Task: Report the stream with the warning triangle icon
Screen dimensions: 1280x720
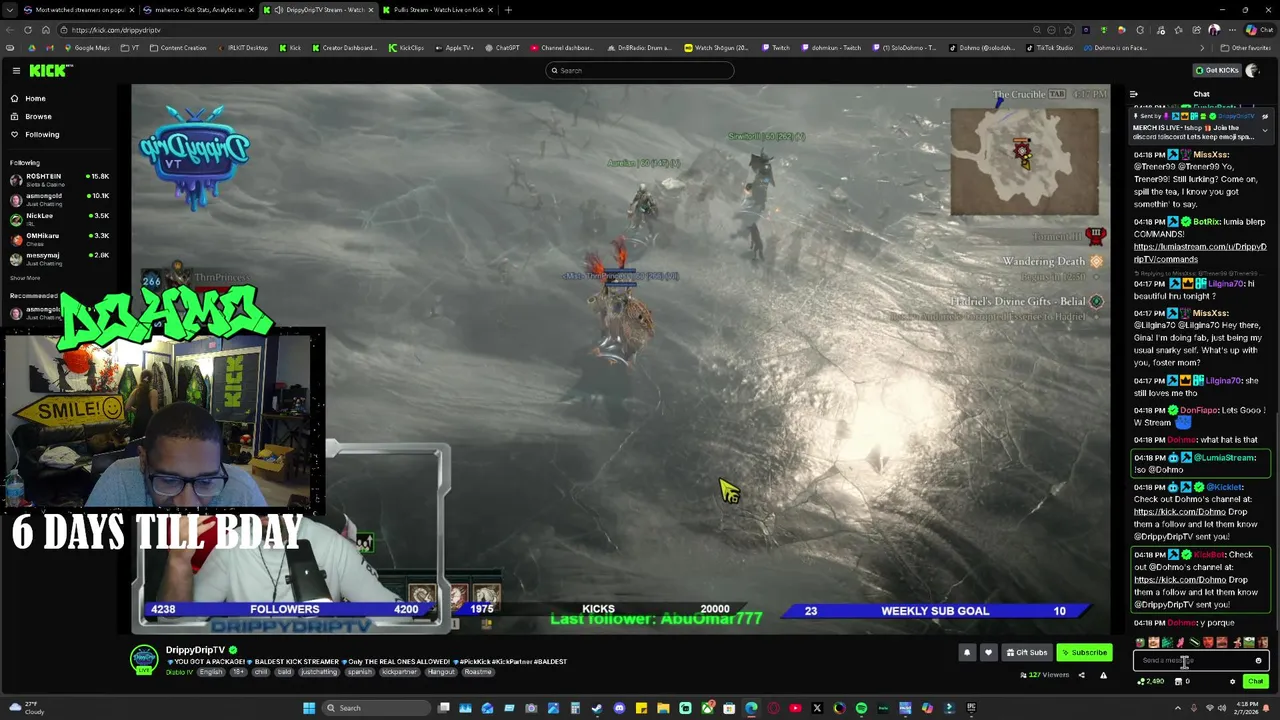Action: point(1103,675)
